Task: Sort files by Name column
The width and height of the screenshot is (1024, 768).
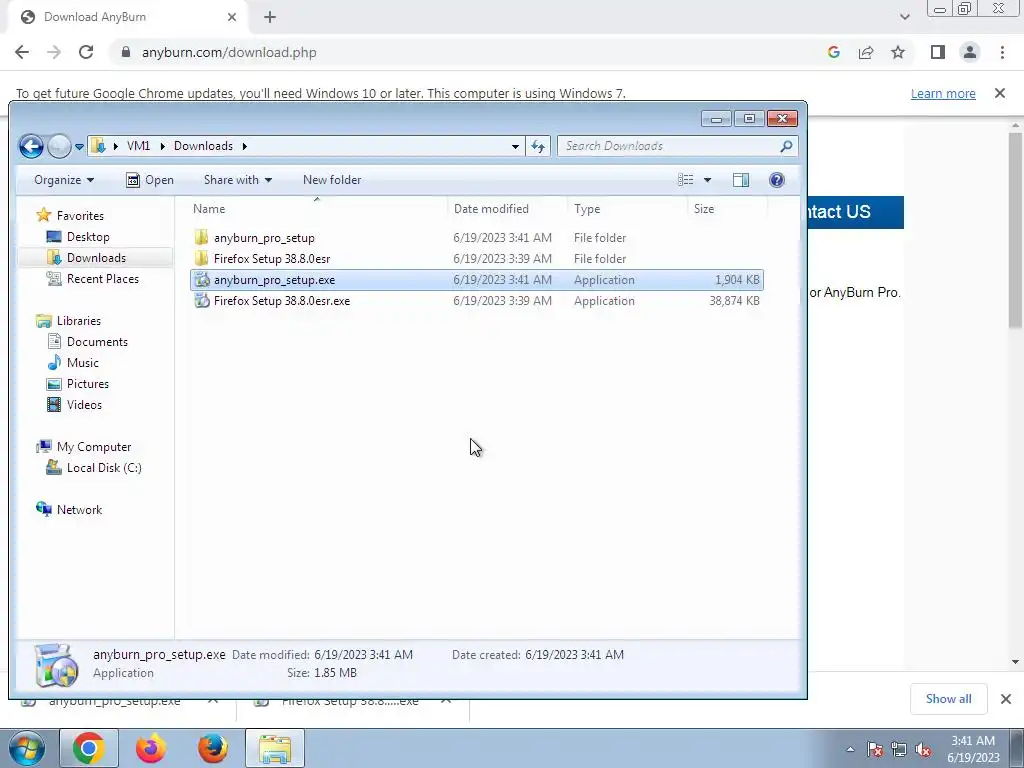Action: point(317,209)
